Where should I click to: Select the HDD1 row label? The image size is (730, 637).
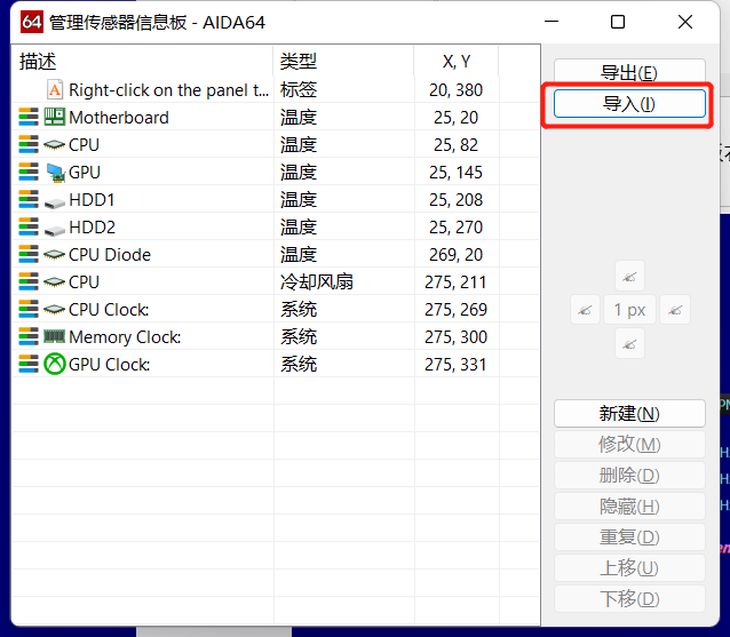pyautogui.click(x=92, y=200)
